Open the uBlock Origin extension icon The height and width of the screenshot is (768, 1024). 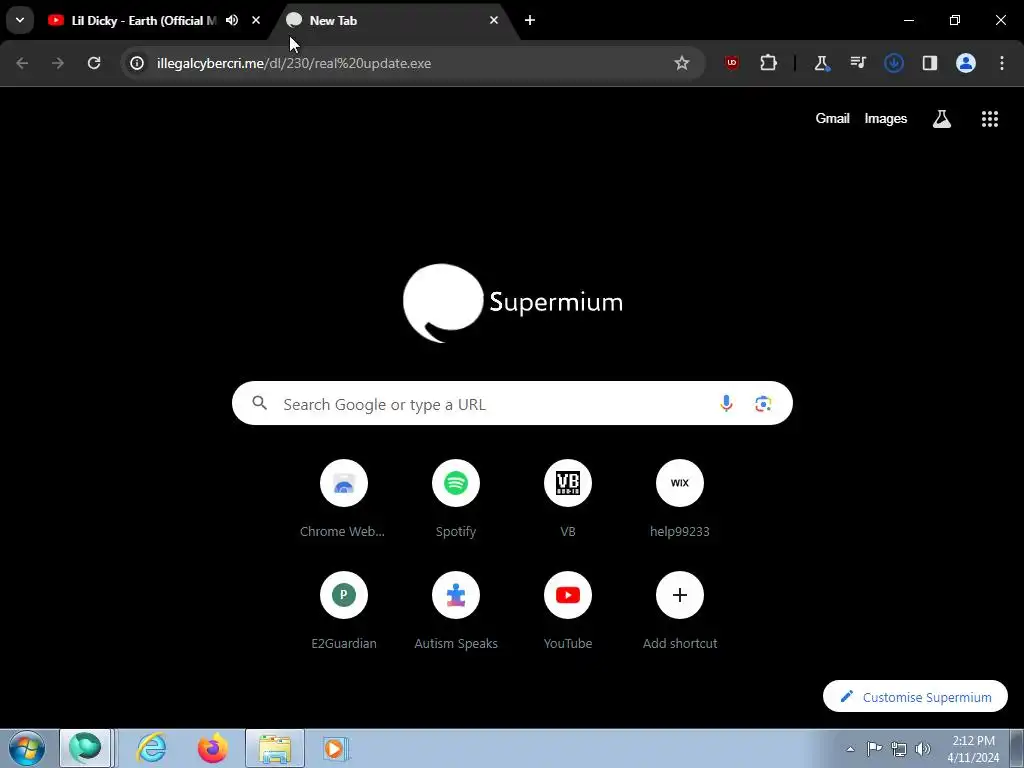pos(732,63)
